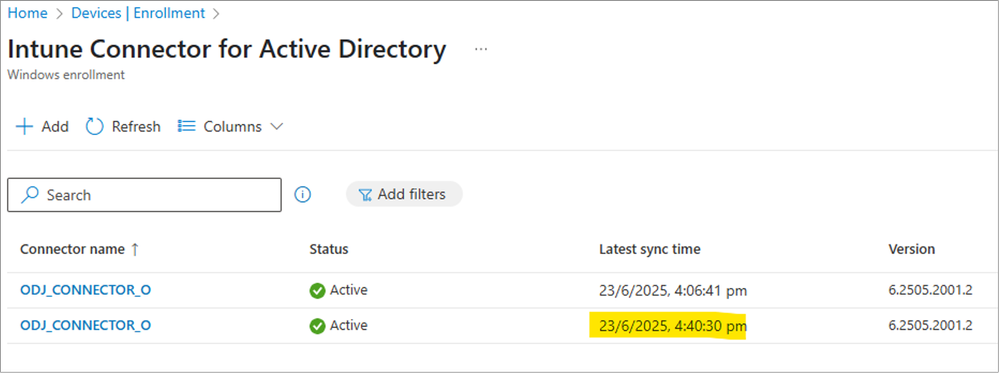Click the Refresh circular arrow icon
This screenshot has height=373, width=999.
pyautogui.click(x=94, y=127)
